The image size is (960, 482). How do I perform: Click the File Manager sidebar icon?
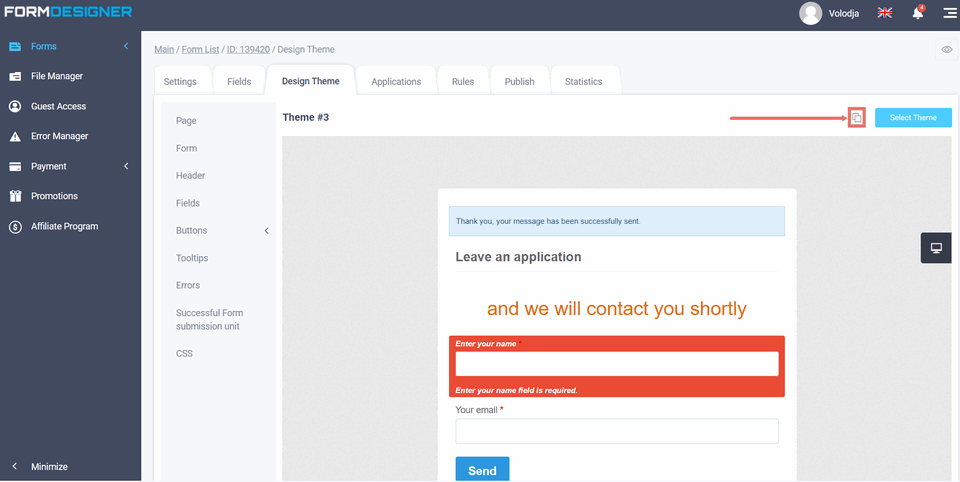(x=15, y=77)
